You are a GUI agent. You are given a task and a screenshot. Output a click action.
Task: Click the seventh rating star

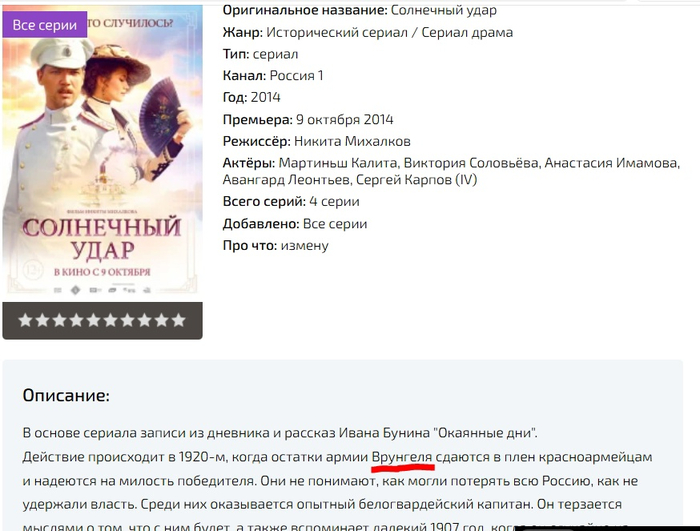click(x=128, y=320)
